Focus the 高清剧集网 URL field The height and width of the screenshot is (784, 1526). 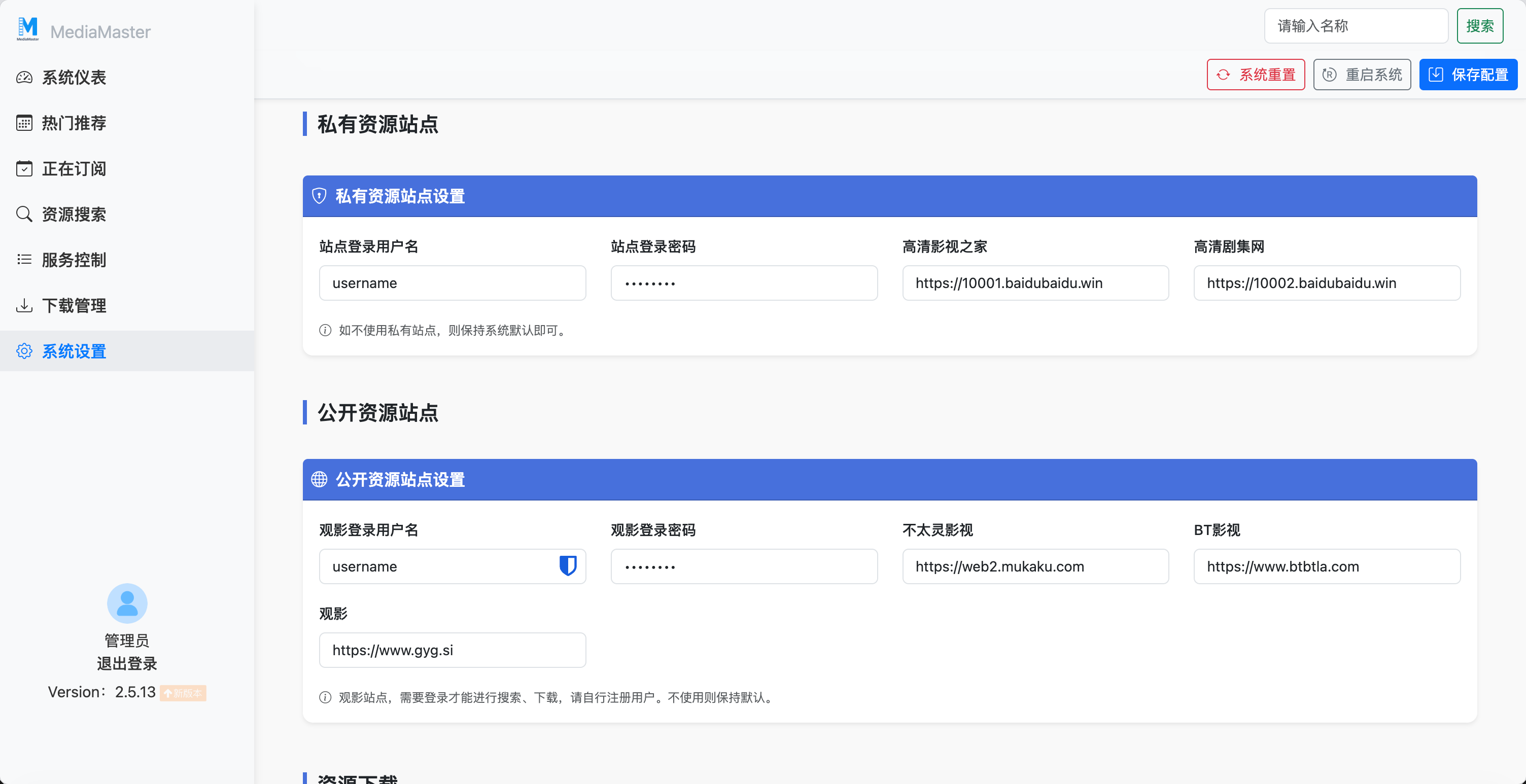pyautogui.click(x=1327, y=283)
